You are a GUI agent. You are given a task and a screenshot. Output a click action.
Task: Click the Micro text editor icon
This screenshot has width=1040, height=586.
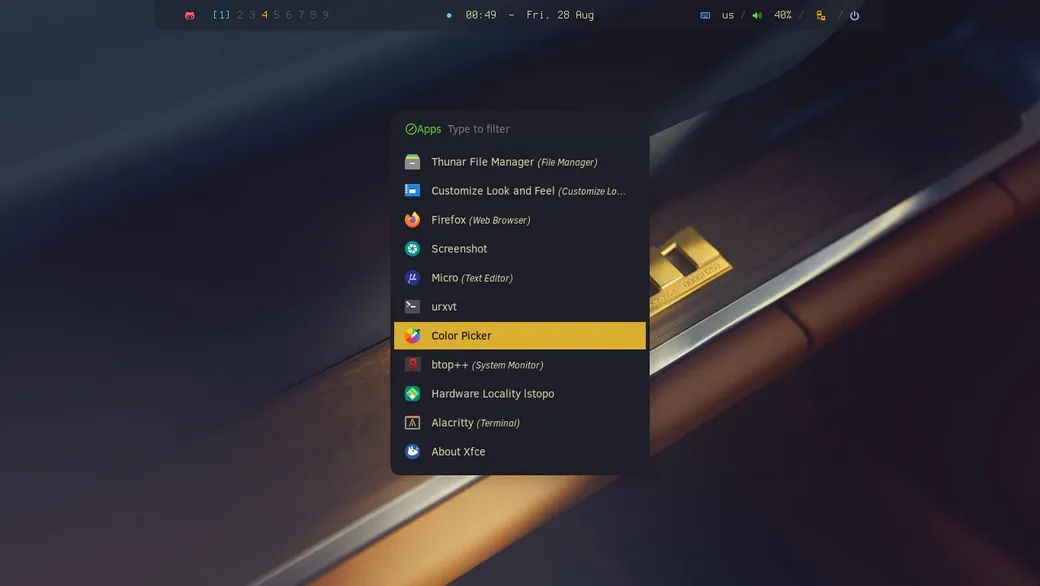coord(413,278)
